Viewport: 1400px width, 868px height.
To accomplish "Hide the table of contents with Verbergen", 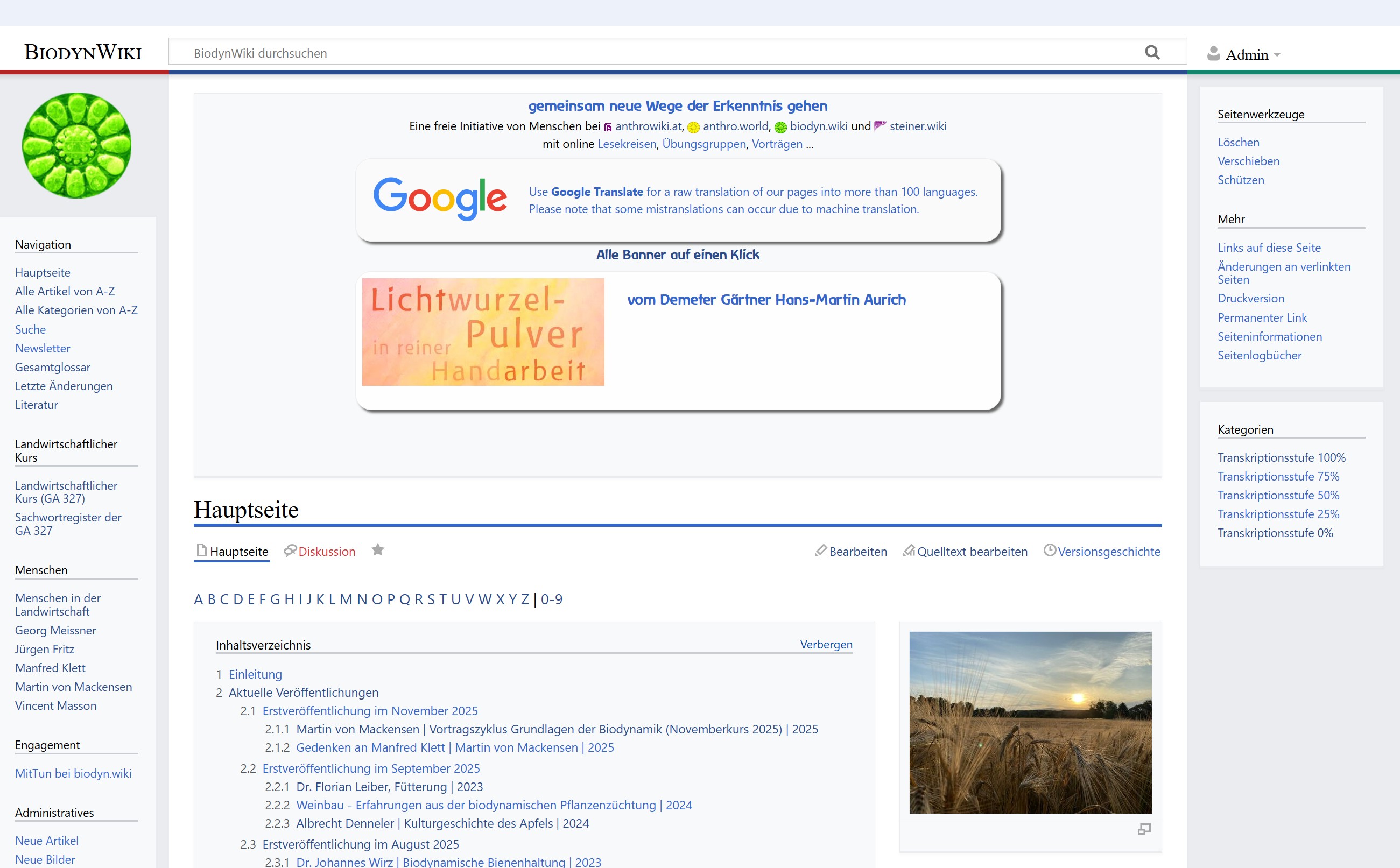I will pyautogui.click(x=826, y=644).
